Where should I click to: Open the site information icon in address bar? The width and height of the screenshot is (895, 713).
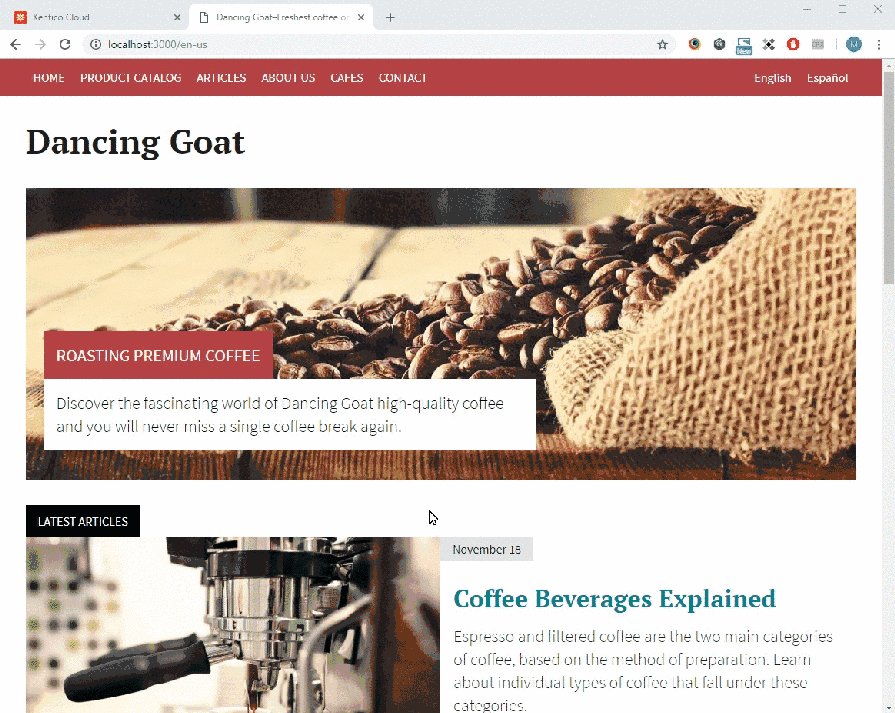click(x=95, y=45)
